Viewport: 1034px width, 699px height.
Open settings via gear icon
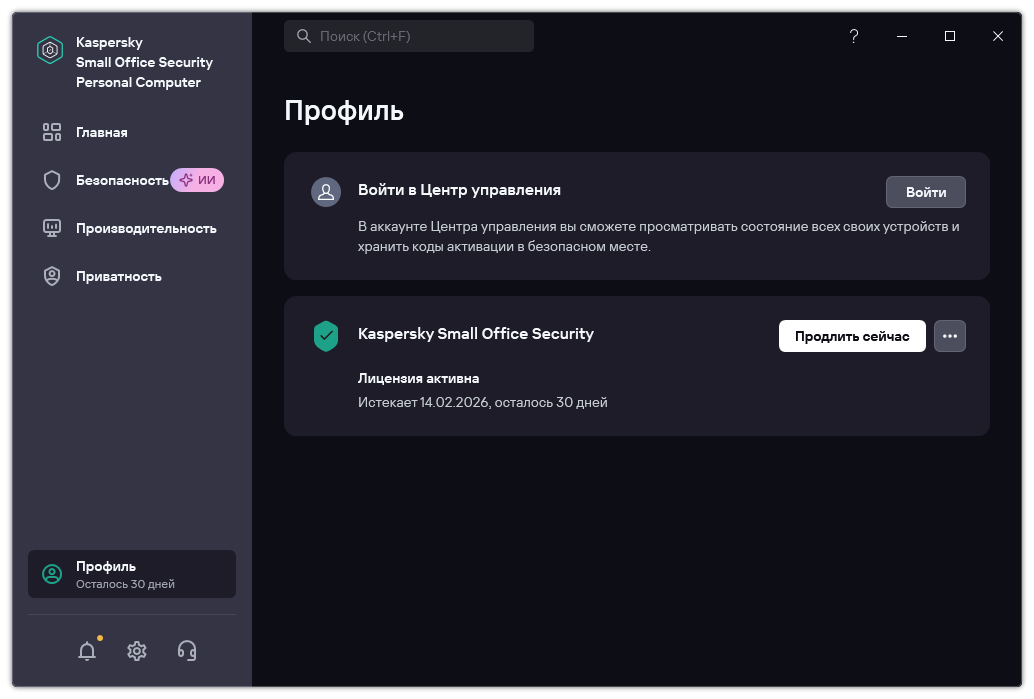tap(137, 651)
